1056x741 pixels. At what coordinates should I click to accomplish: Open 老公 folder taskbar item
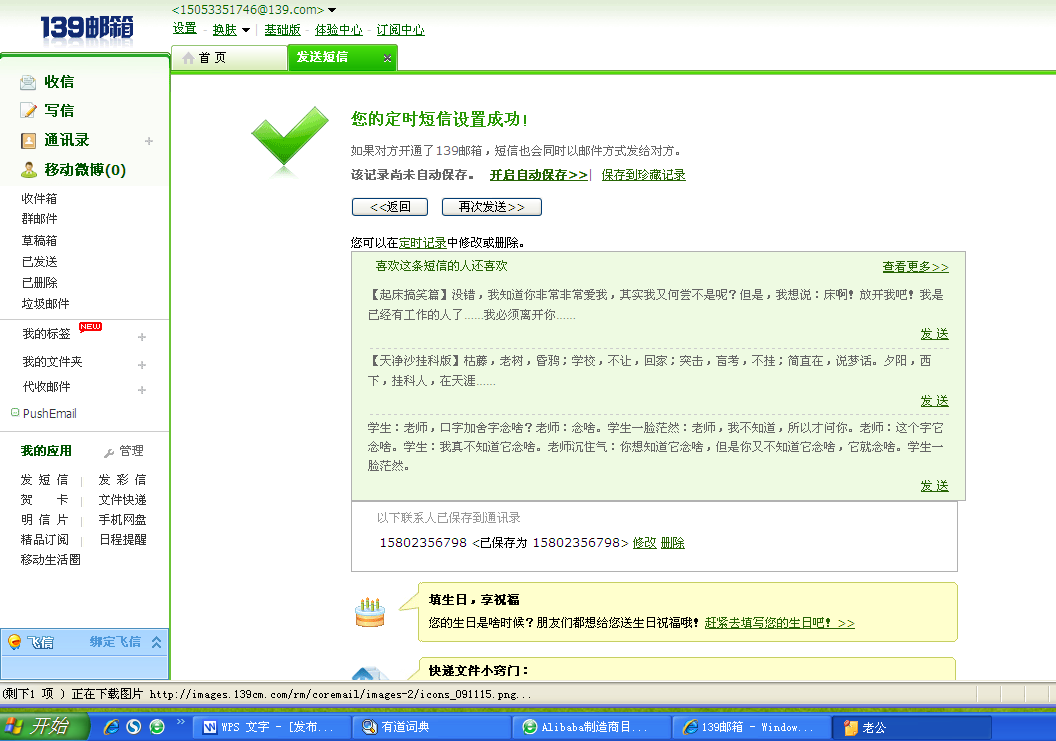coord(911,727)
